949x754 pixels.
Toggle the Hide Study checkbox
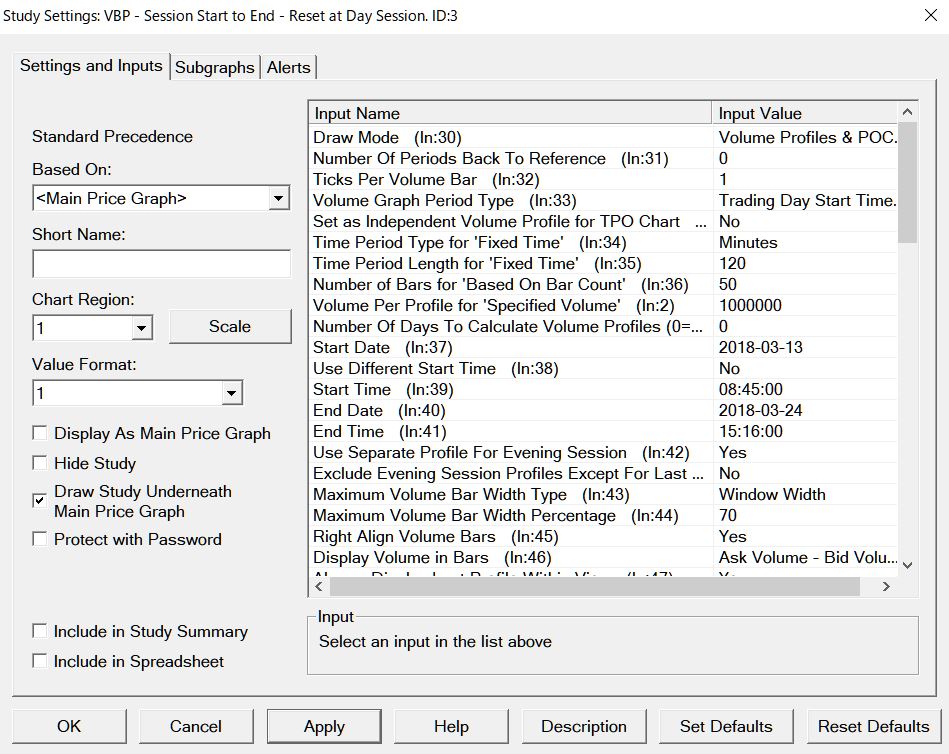click(x=40, y=463)
